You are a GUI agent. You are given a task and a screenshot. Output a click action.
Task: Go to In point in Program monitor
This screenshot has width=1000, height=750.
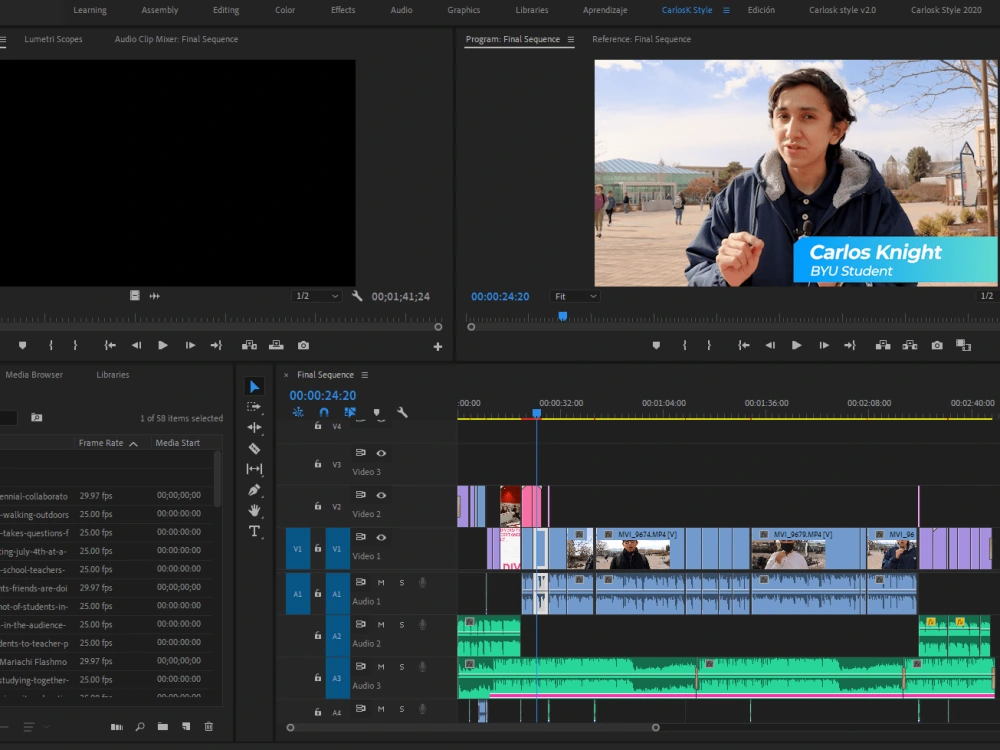[x=744, y=345]
